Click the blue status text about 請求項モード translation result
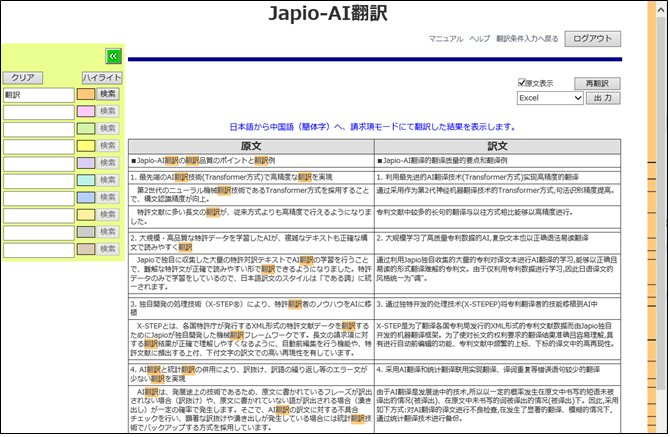The width and height of the screenshot is (670, 437). coord(373,127)
